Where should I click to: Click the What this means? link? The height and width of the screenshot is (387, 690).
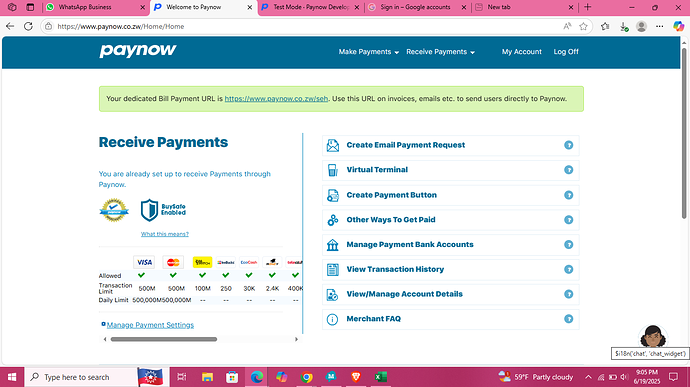tap(165, 234)
